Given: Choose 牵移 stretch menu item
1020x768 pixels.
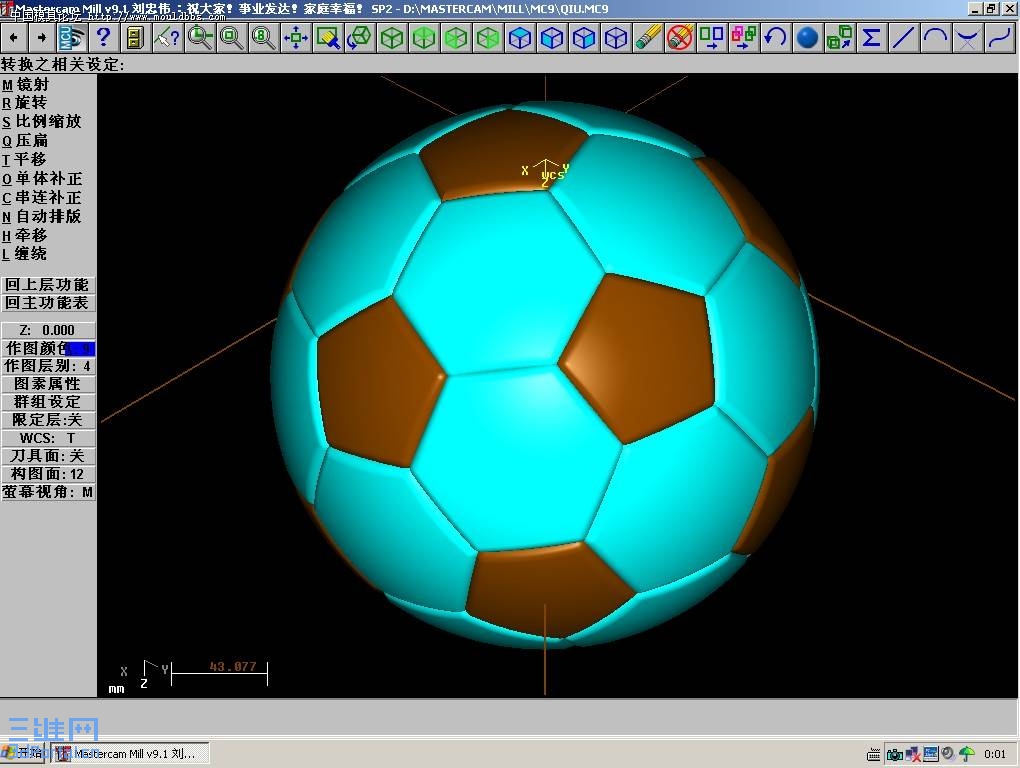Looking at the screenshot, I should pyautogui.click(x=25, y=235).
